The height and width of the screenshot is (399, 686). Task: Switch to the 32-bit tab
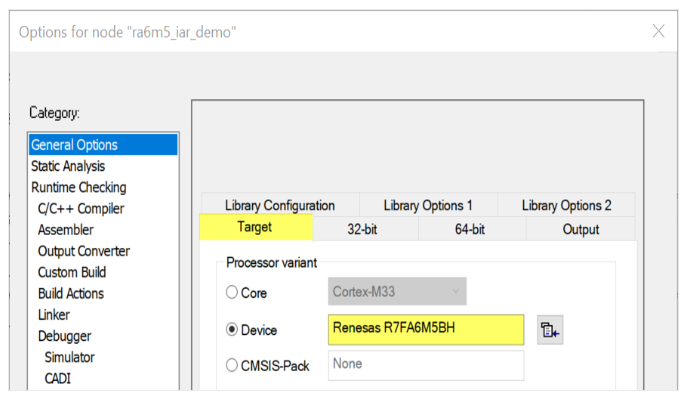tap(365, 229)
